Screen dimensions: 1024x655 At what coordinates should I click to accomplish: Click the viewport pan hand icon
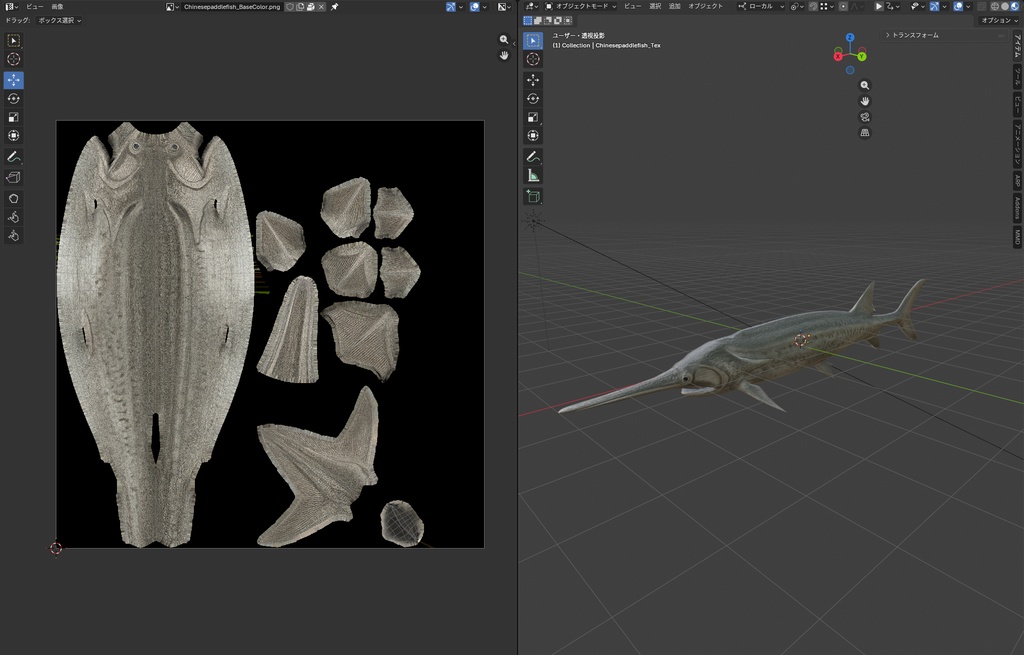tap(865, 101)
